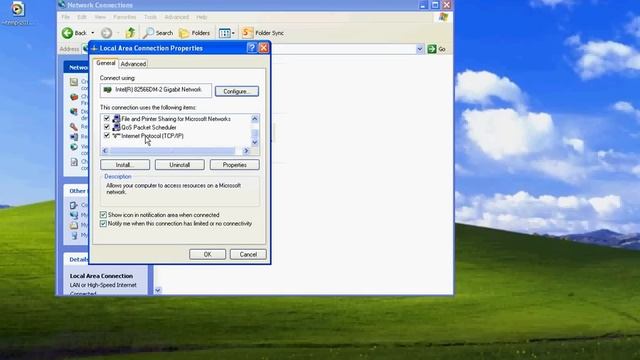
Task: Open the address bar dropdown arrow
Action: [420, 49]
